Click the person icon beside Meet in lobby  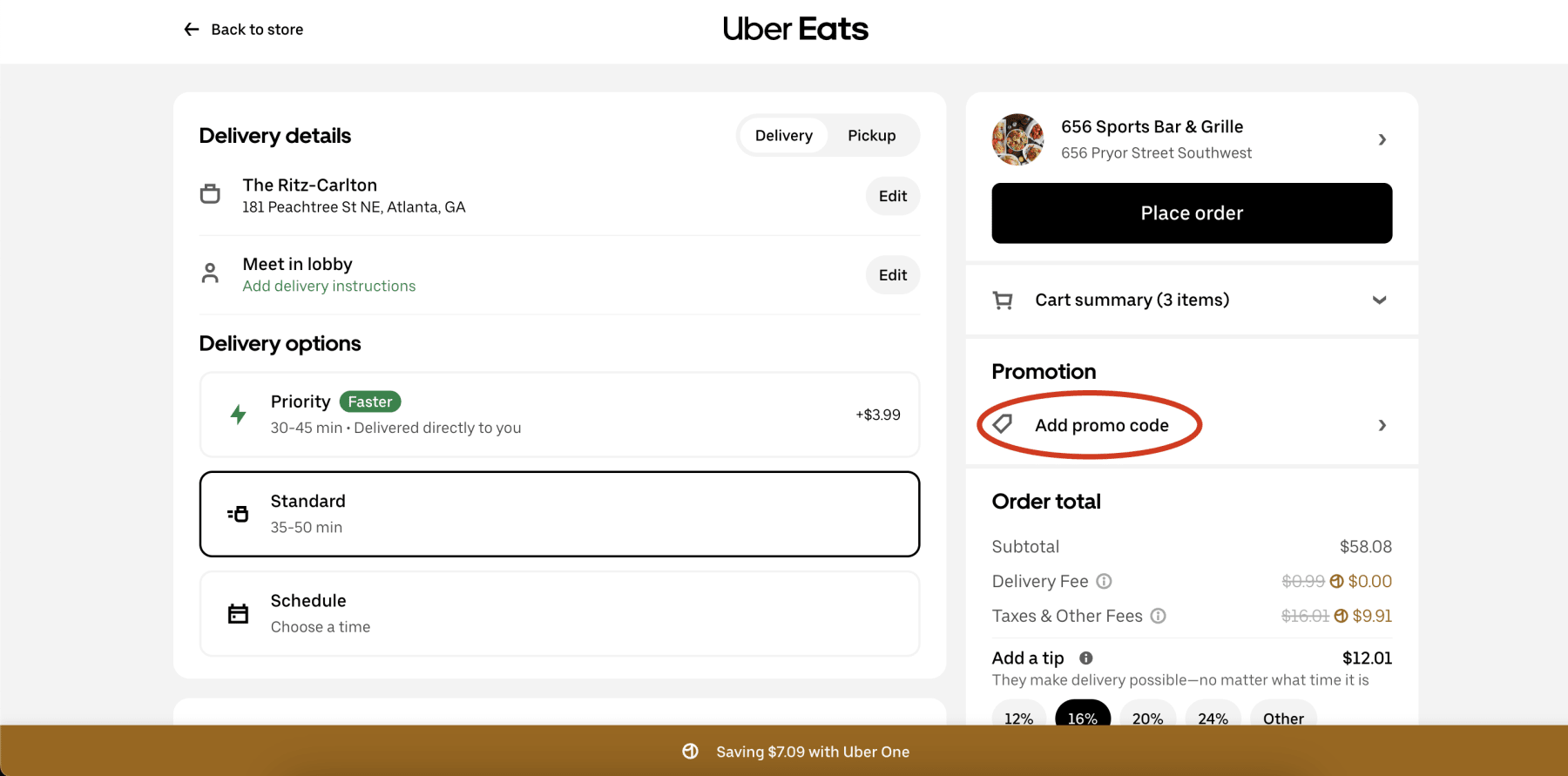pos(210,273)
